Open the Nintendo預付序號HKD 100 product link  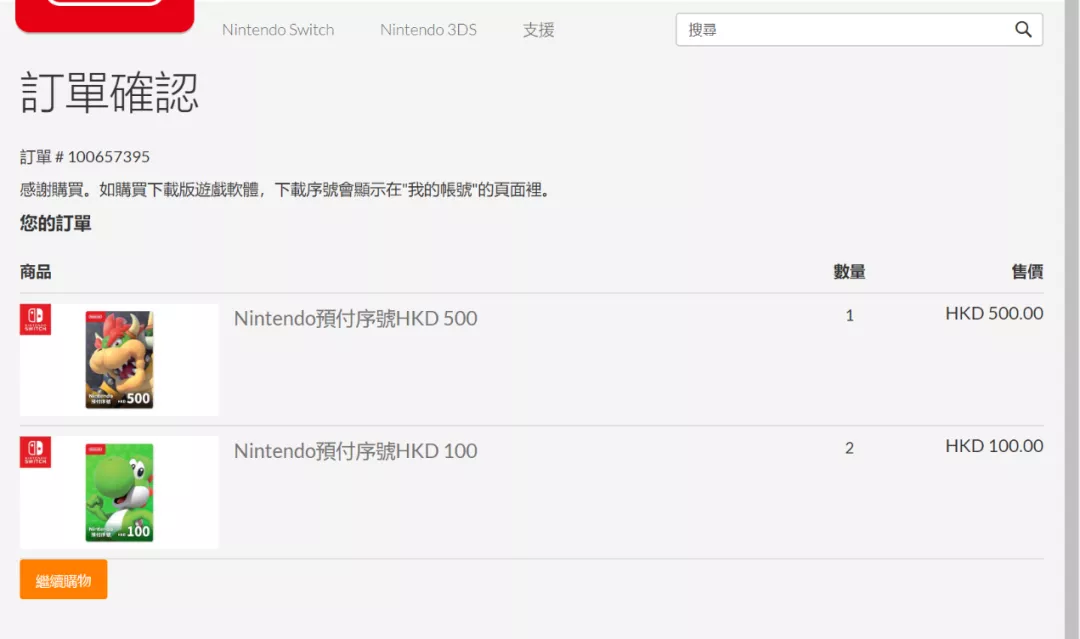(355, 451)
